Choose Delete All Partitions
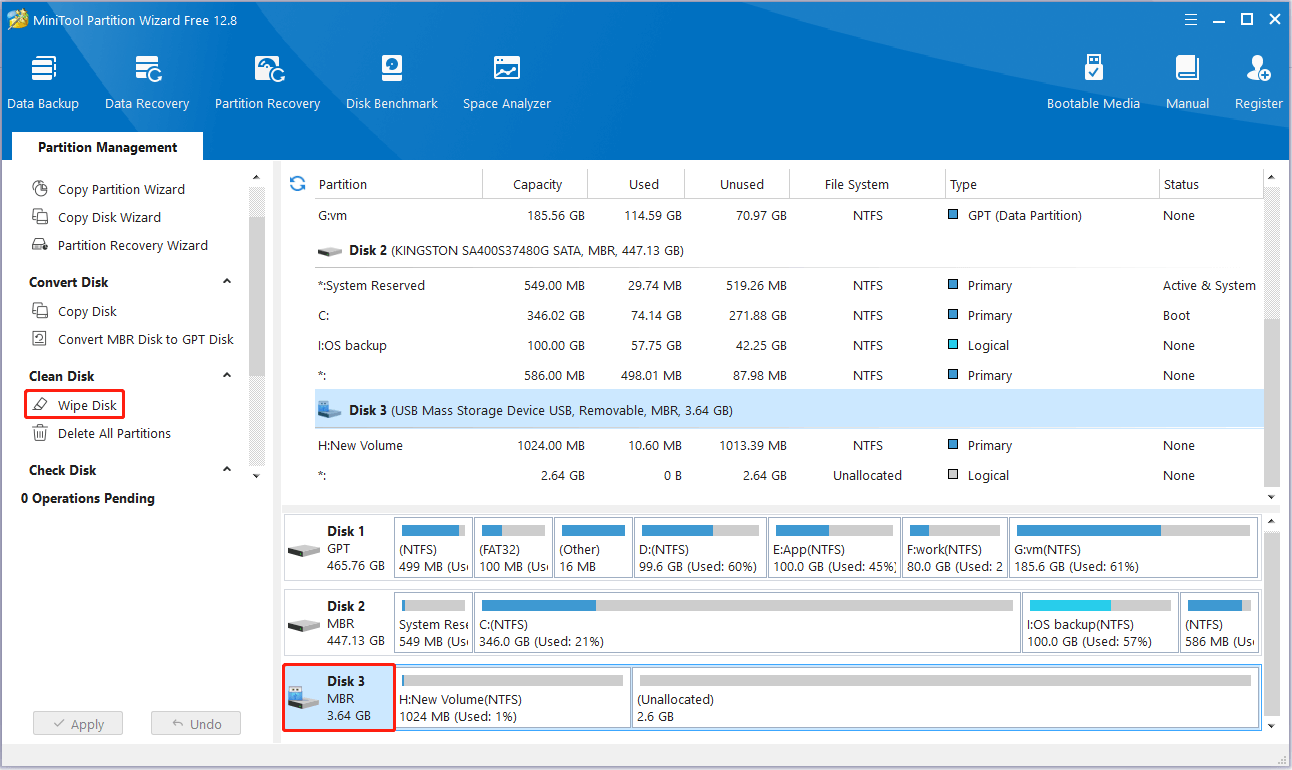The image size is (1292, 770). (114, 433)
